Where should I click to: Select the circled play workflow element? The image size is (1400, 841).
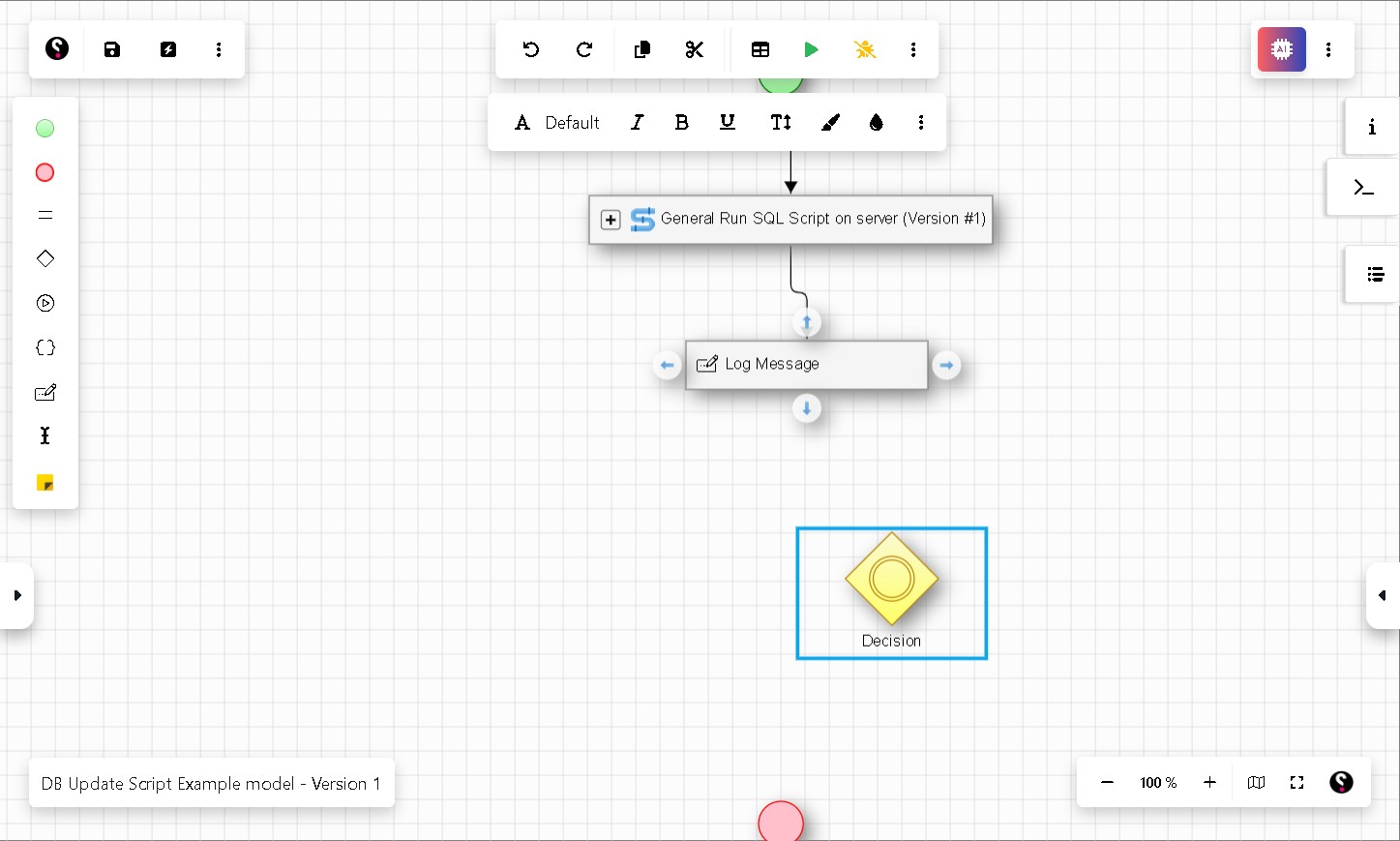[45, 303]
